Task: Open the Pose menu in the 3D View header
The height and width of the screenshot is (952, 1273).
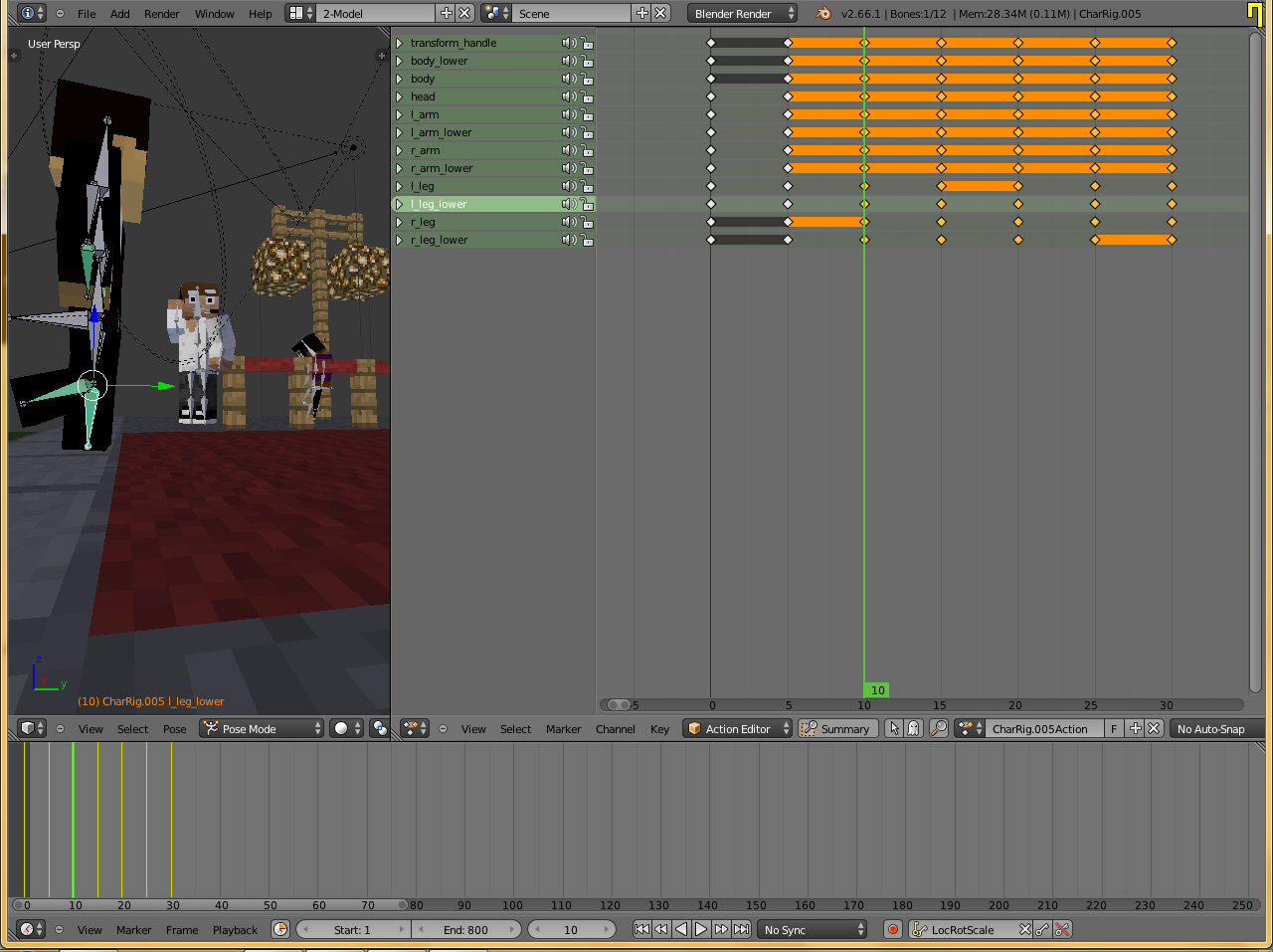Action: pos(174,729)
